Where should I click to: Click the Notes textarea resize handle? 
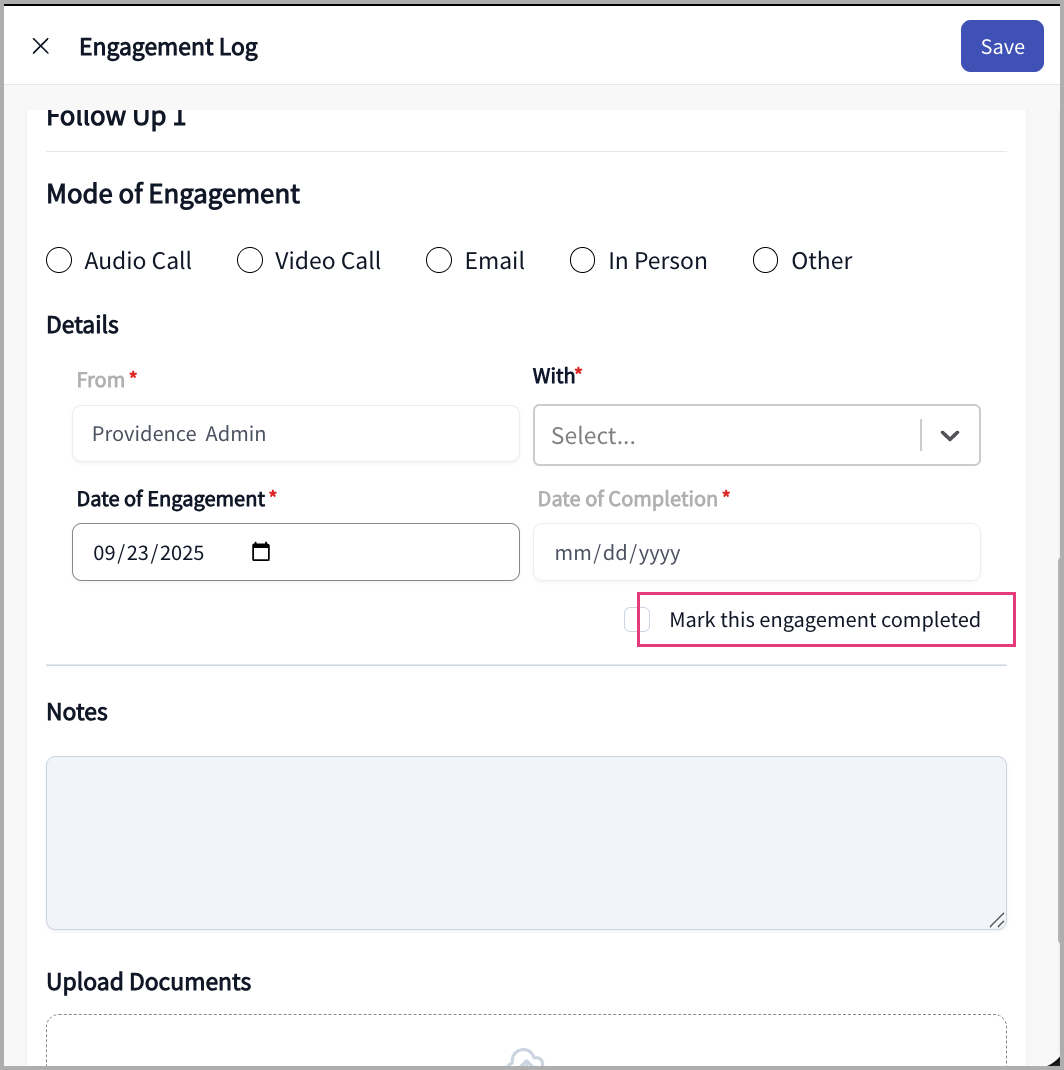[x=996, y=920]
